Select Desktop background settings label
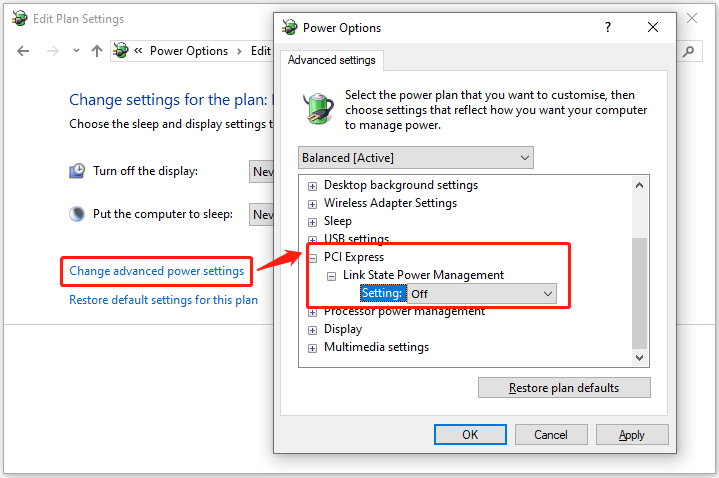This screenshot has width=719, height=478. tap(401, 185)
